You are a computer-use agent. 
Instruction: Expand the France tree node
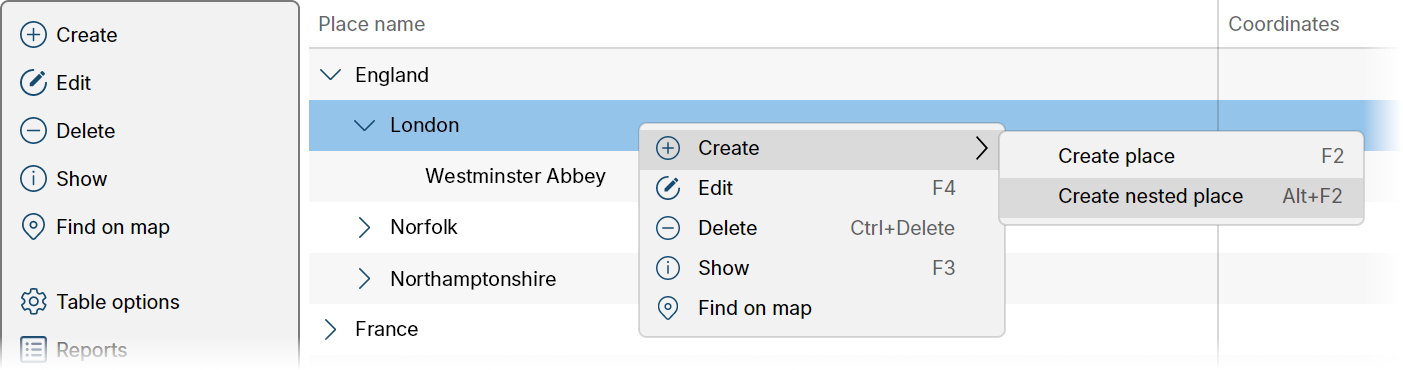coord(329,329)
